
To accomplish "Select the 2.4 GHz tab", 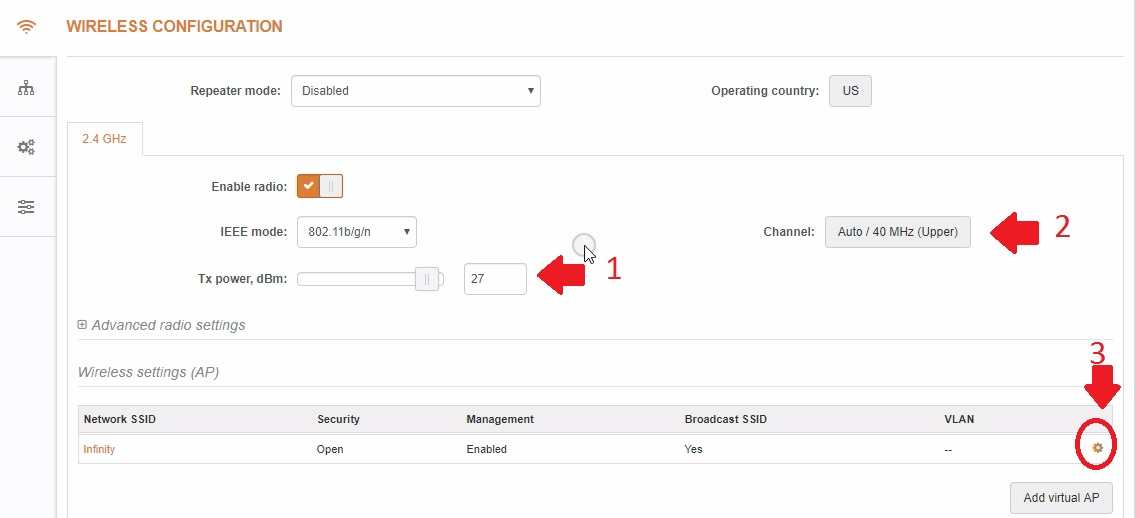I will click(104, 138).
